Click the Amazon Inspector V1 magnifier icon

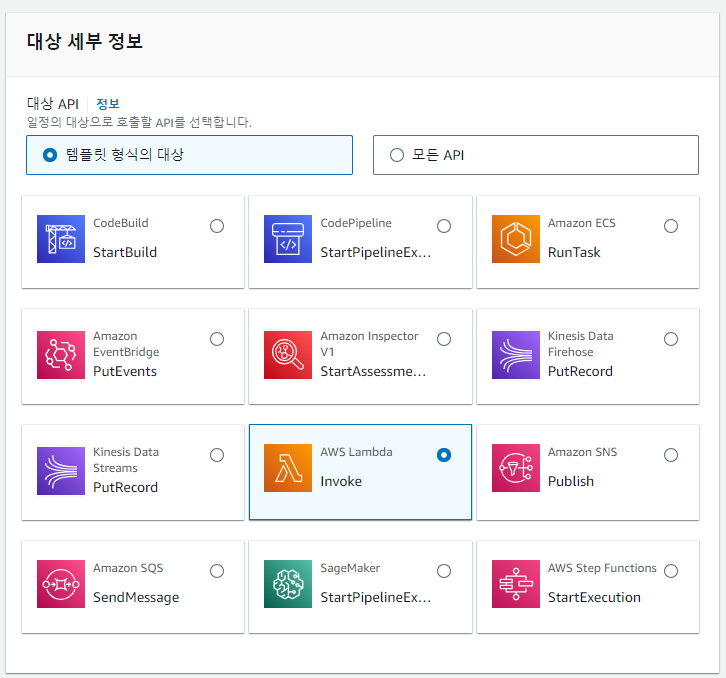[x=288, y=355]
